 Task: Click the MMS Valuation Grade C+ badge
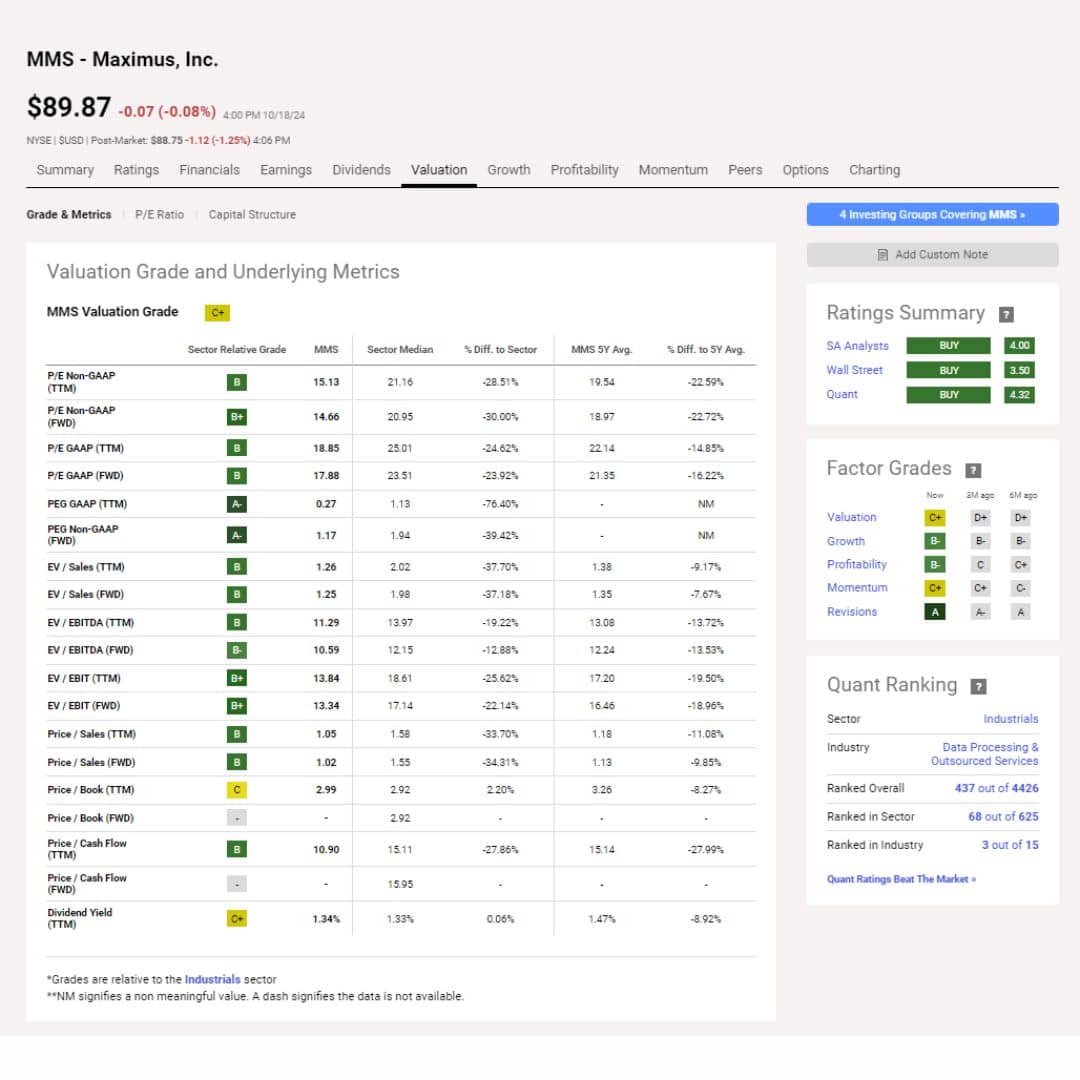tap(217, 313)
